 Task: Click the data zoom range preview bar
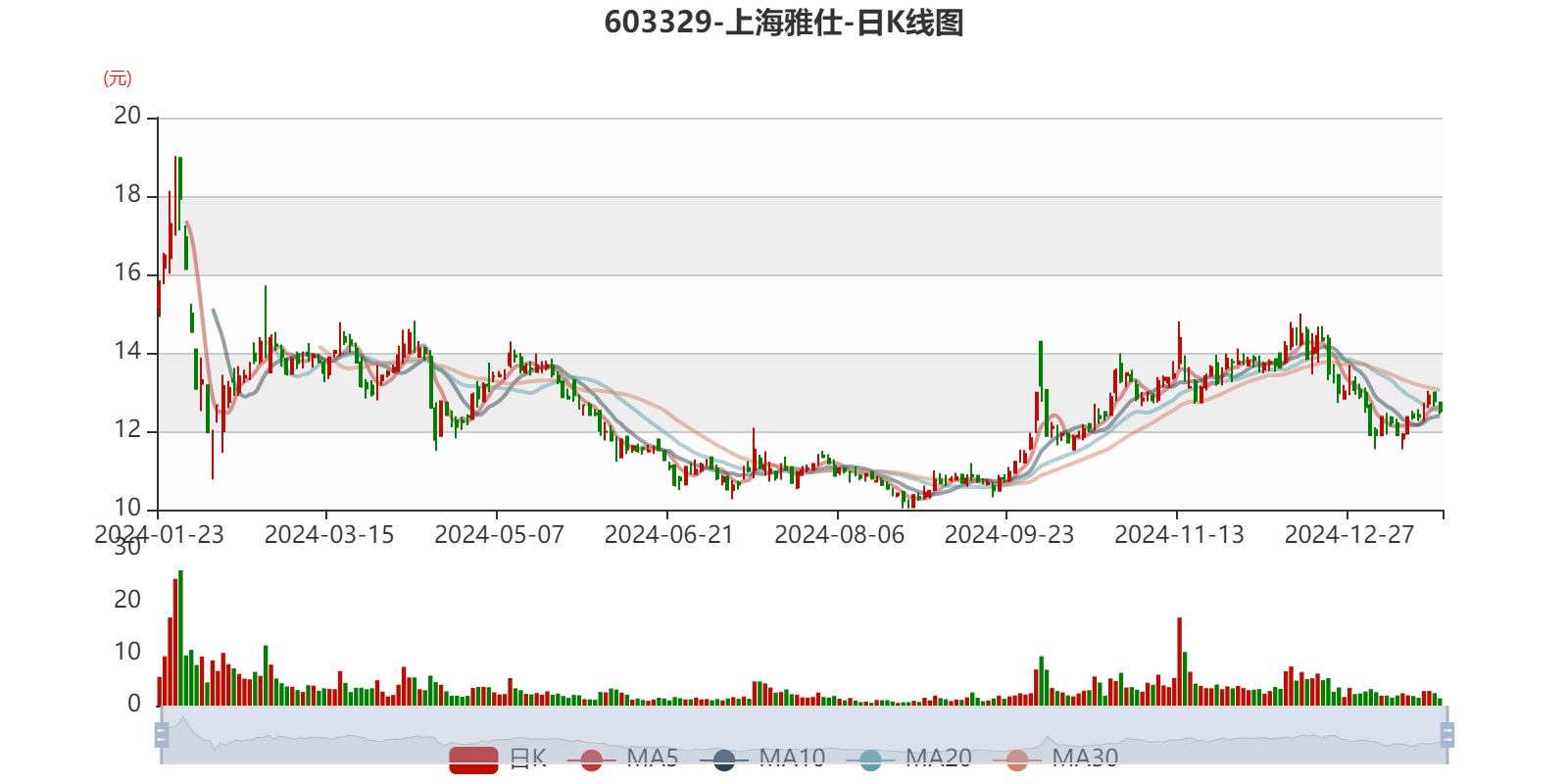pyautogui.click(x=804, y=735)
